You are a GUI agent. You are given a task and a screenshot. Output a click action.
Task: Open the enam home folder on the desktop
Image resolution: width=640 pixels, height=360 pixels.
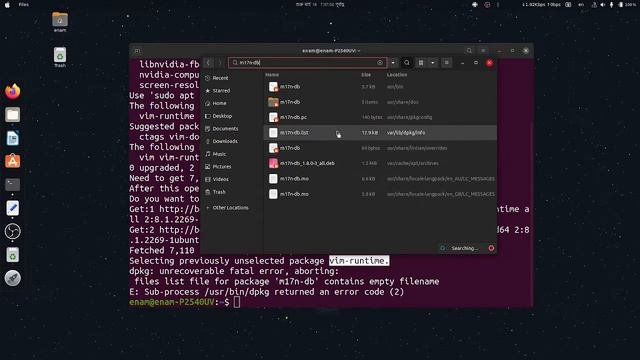[x=60, y=22]
